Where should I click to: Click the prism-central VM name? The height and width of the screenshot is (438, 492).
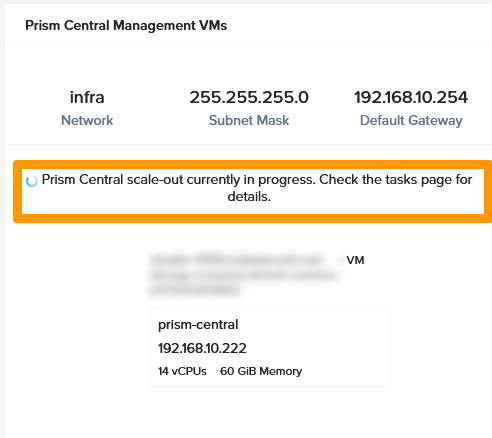(198, 325)
